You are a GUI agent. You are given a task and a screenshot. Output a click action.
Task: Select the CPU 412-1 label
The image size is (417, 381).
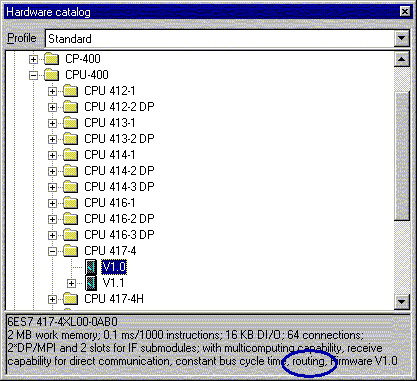tap(110, 91)
